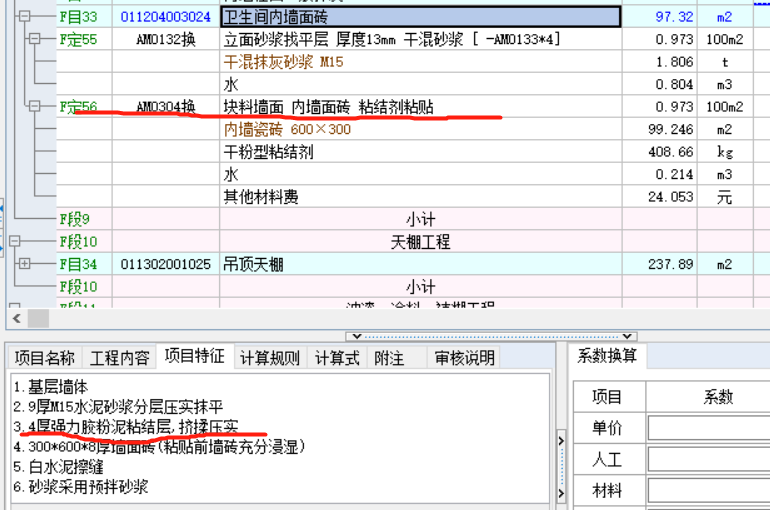Screen dimensions: 770x510
Task: Select the F段9 小计 row
Action: tap(420, 219)
